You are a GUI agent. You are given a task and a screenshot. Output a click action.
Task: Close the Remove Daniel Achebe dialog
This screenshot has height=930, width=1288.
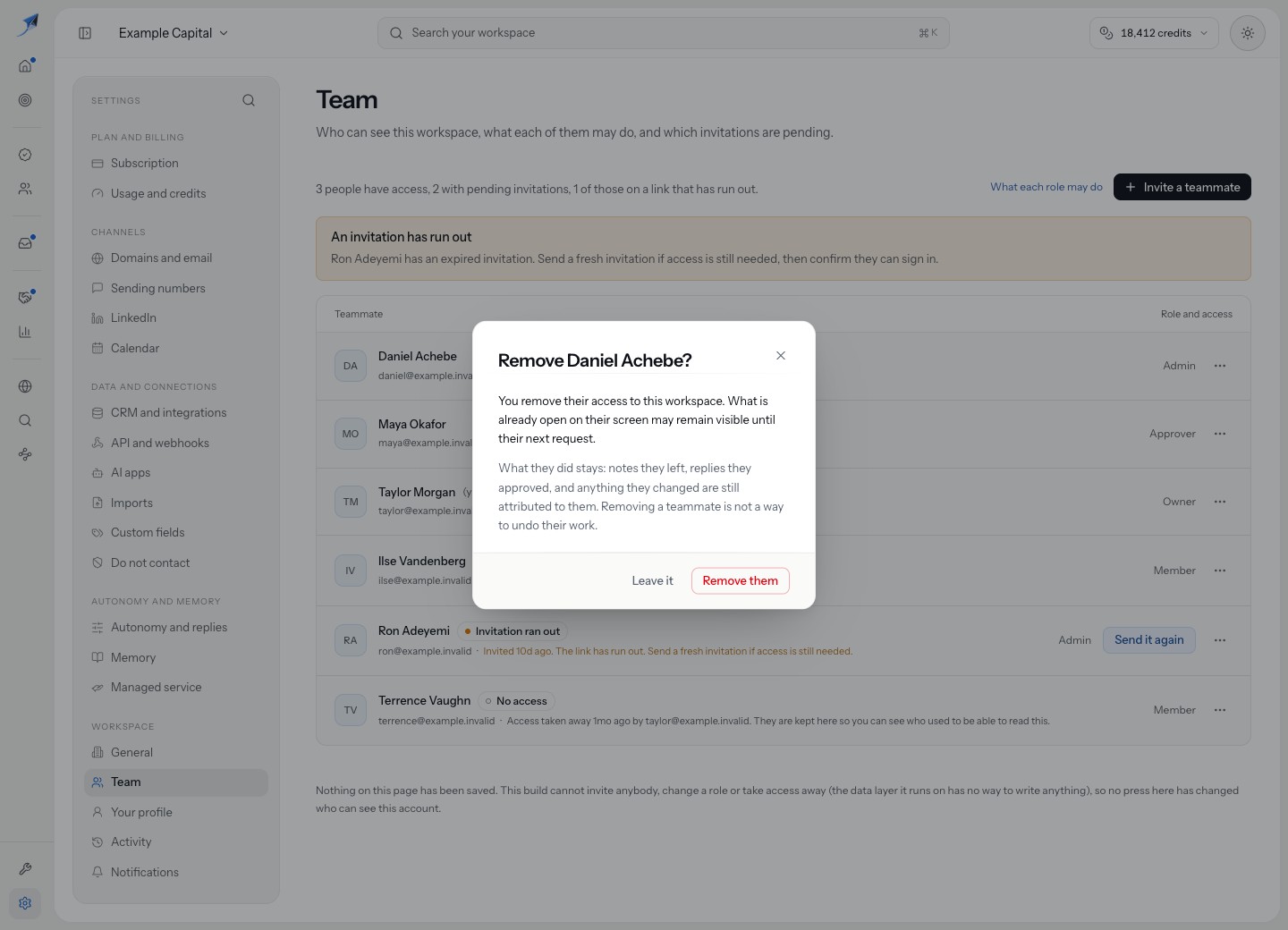click(x=781, y=356)
